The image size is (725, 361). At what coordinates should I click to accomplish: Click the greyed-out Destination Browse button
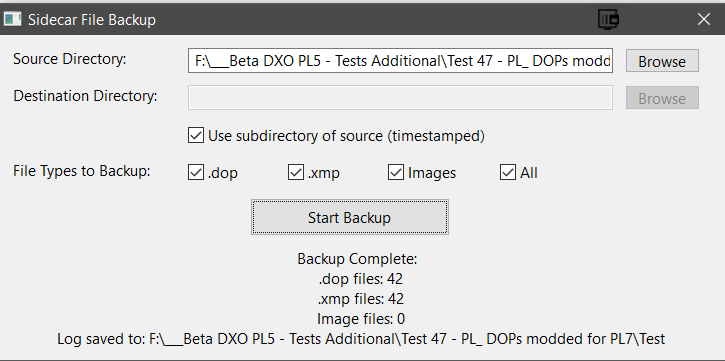coord(662,98)
